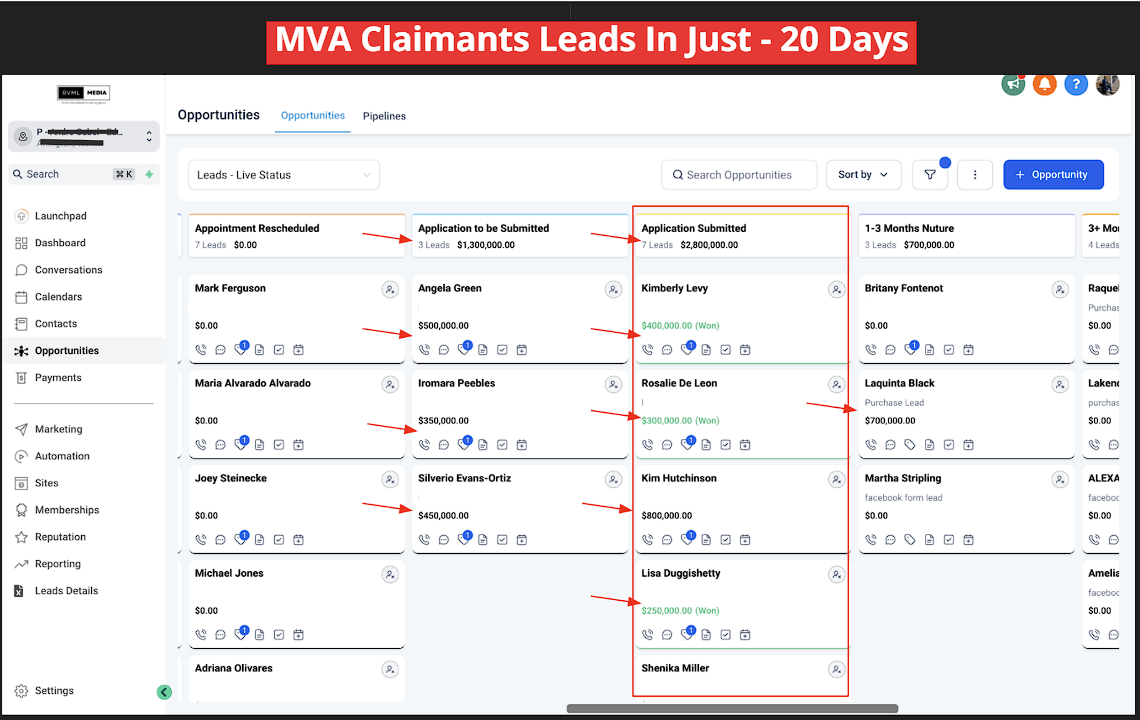Click the Search Opportunities input field
The width and height of the screenshot is (1140, 720).
pos(739,175)
